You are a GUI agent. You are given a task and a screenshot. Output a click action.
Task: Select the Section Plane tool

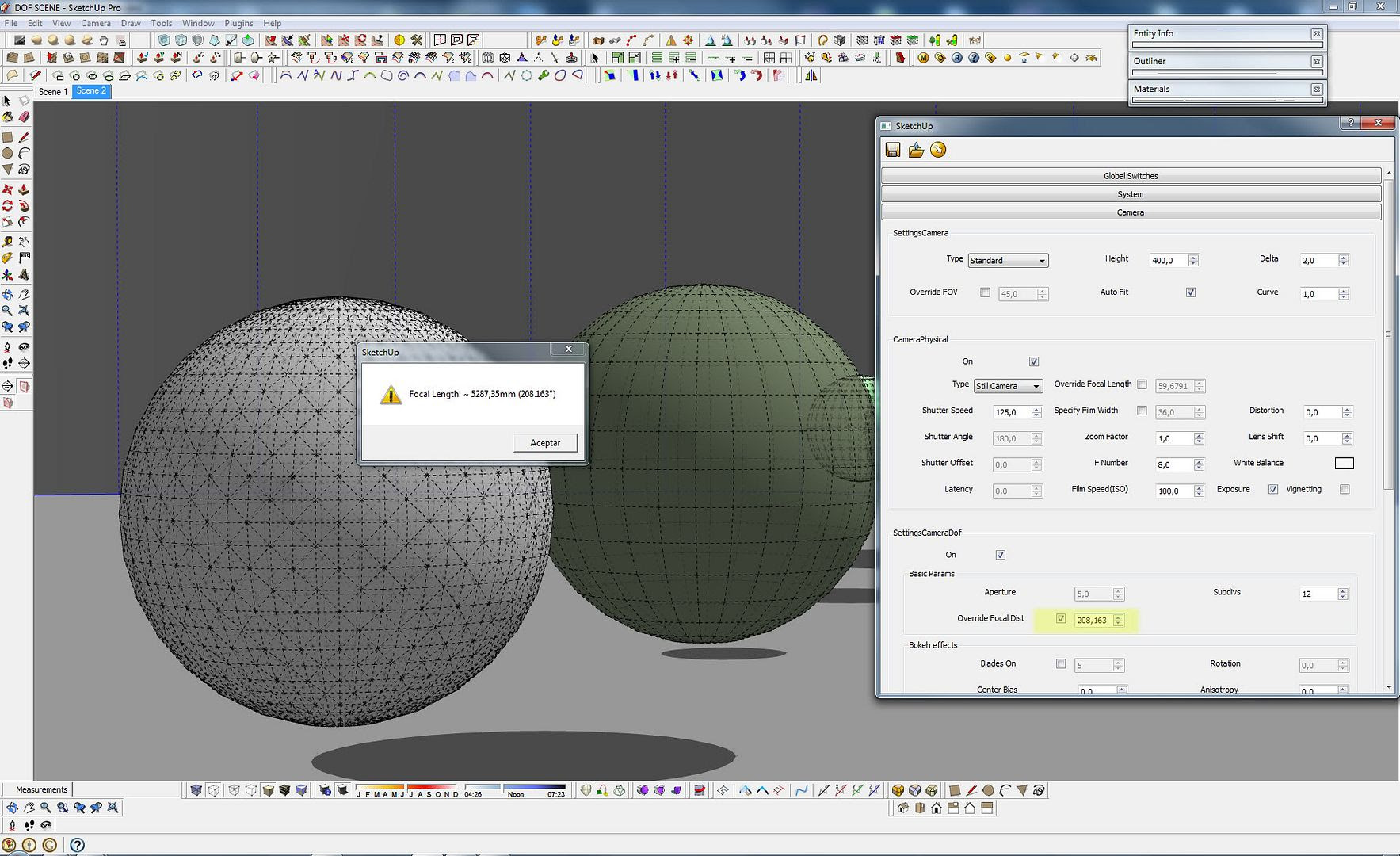coord(7,386)
